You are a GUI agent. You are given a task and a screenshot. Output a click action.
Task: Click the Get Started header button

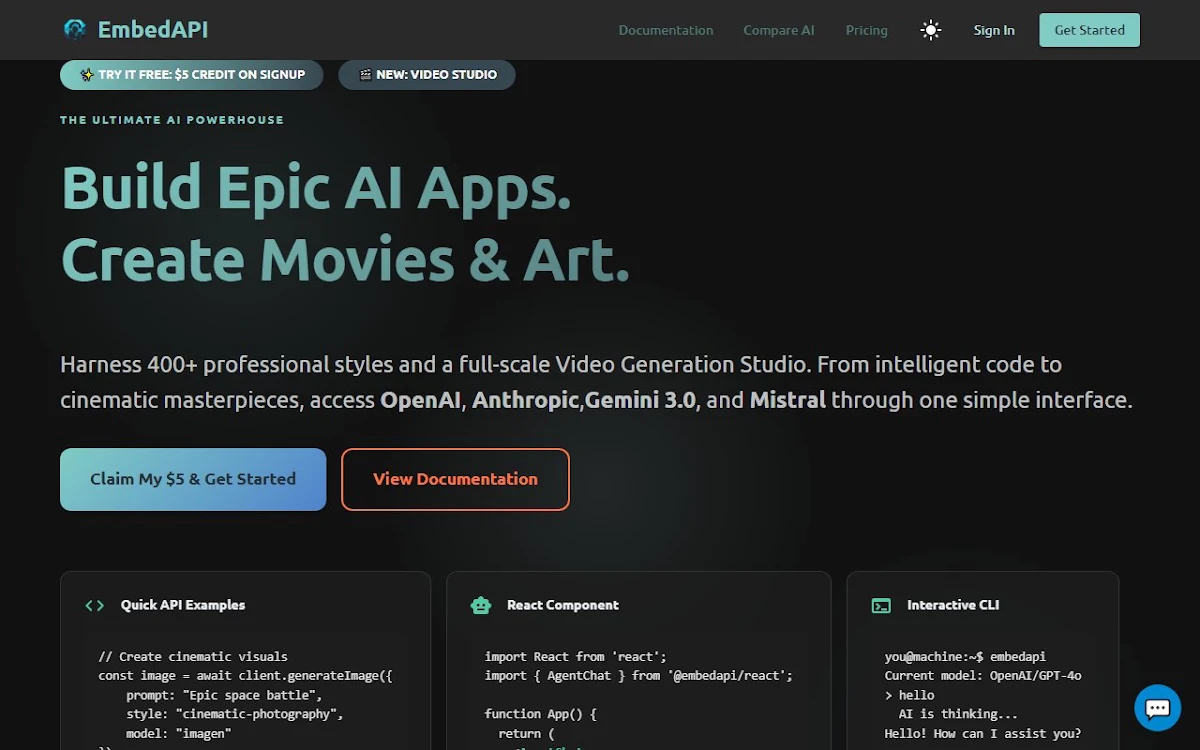tap(1090, 30)
